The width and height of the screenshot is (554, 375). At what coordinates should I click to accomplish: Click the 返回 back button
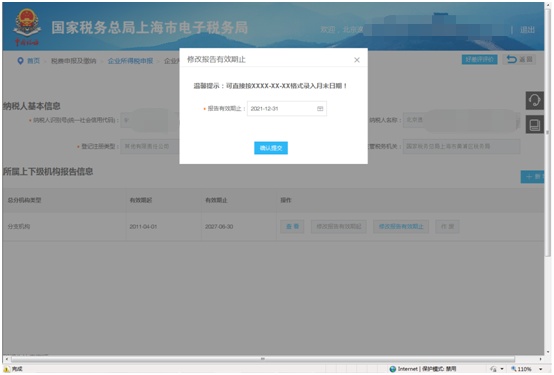519,59
